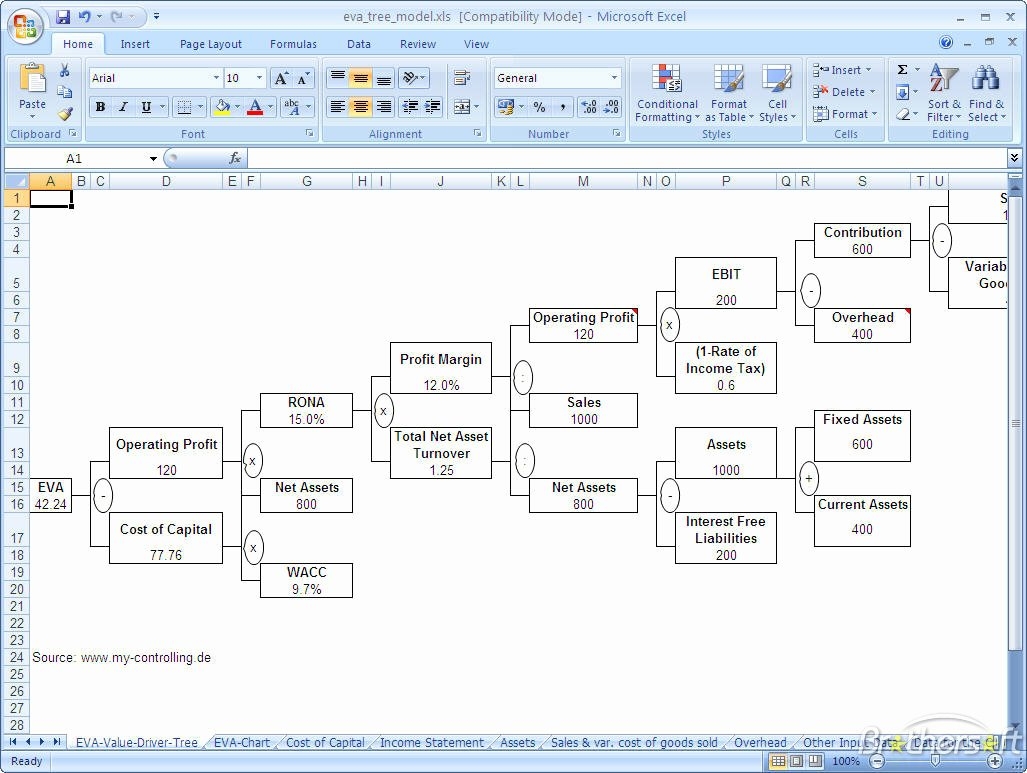
Task: Open the Sort & Filter tool
Action: coord(944,94)
